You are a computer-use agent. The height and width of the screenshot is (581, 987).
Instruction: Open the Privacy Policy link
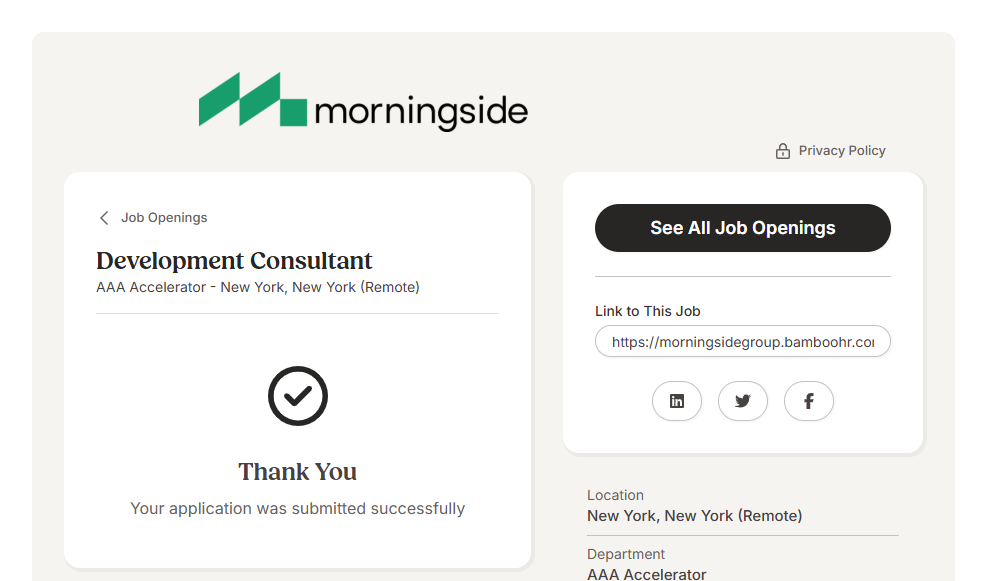tap(842, 151)
